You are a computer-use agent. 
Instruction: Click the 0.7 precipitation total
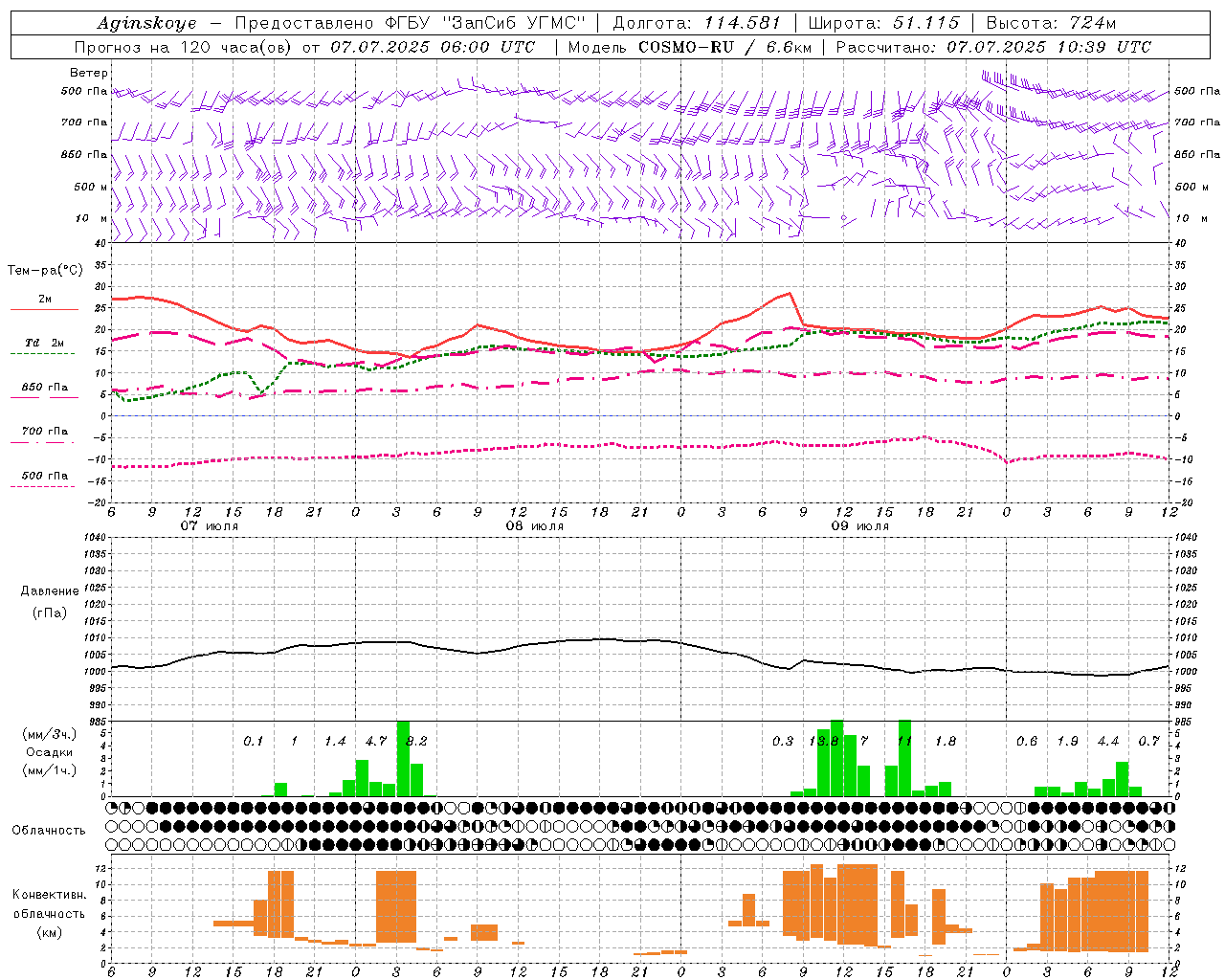1149,742
